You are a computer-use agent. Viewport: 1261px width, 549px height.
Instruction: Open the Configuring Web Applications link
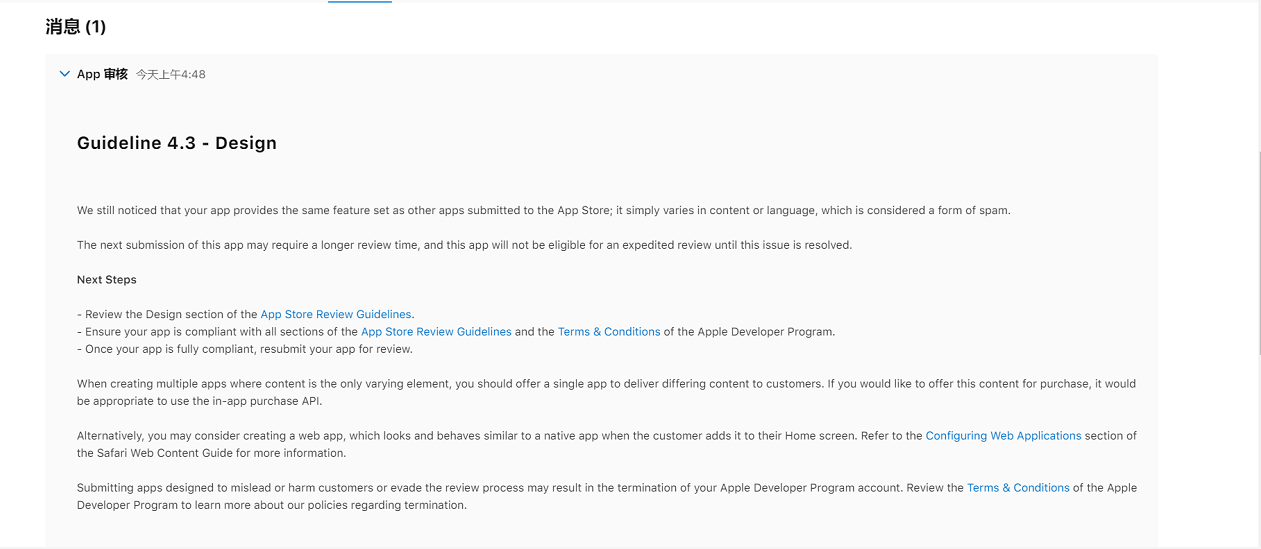(x=1003, y=436)
